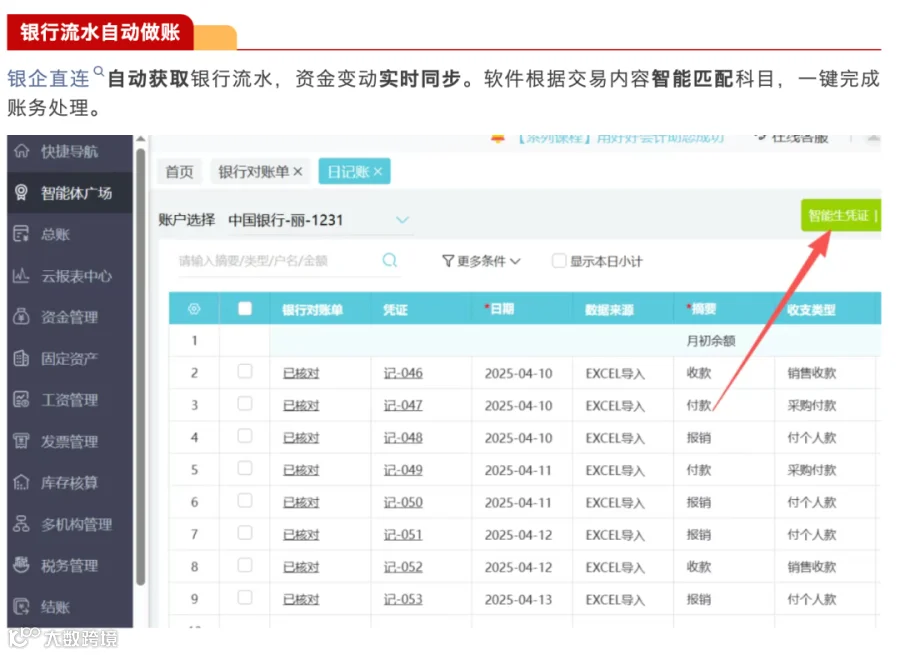This screenshot has height=655, width=900.
Task: Click the 税务管理 tax icon
Action: tap(21, 565)
